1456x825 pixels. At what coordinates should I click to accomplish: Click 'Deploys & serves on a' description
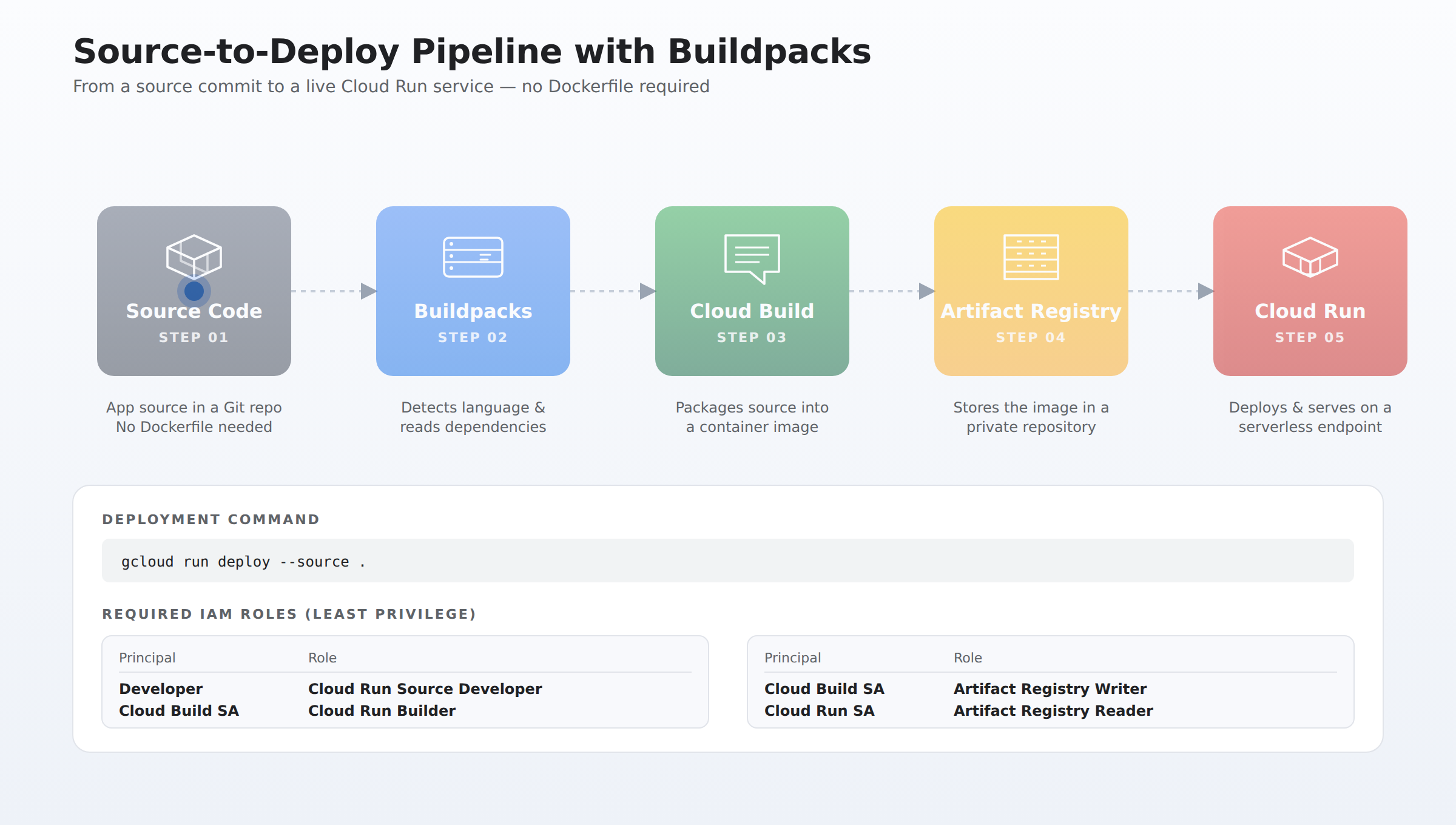coord(1310,408)
